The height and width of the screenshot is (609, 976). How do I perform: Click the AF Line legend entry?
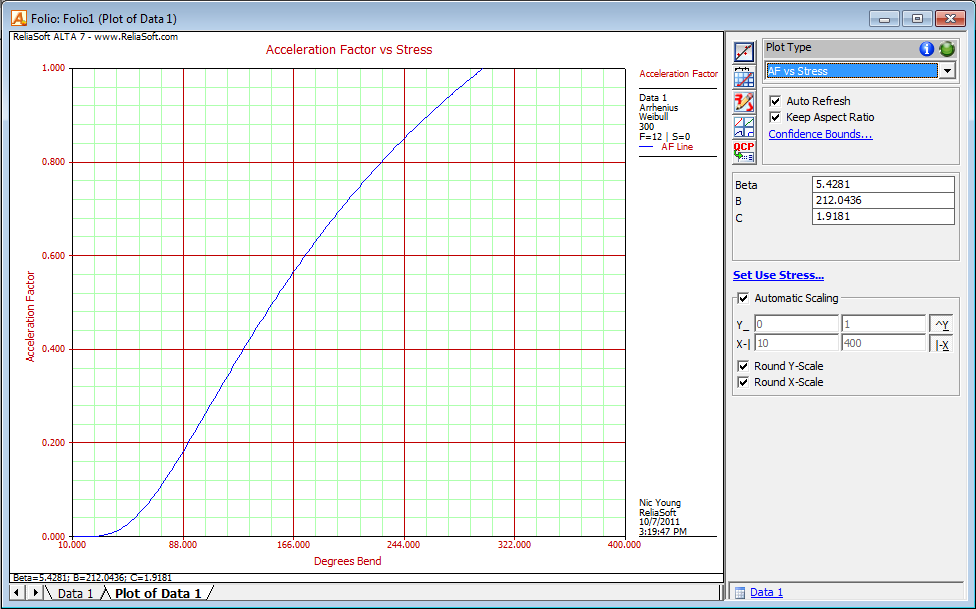(x=677, y=147)
